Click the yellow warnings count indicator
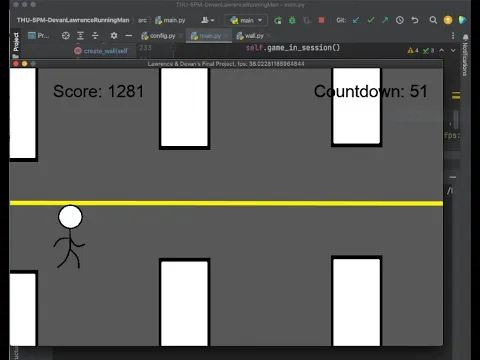This screenshot has height=360, width=480. tap(413, 51)
